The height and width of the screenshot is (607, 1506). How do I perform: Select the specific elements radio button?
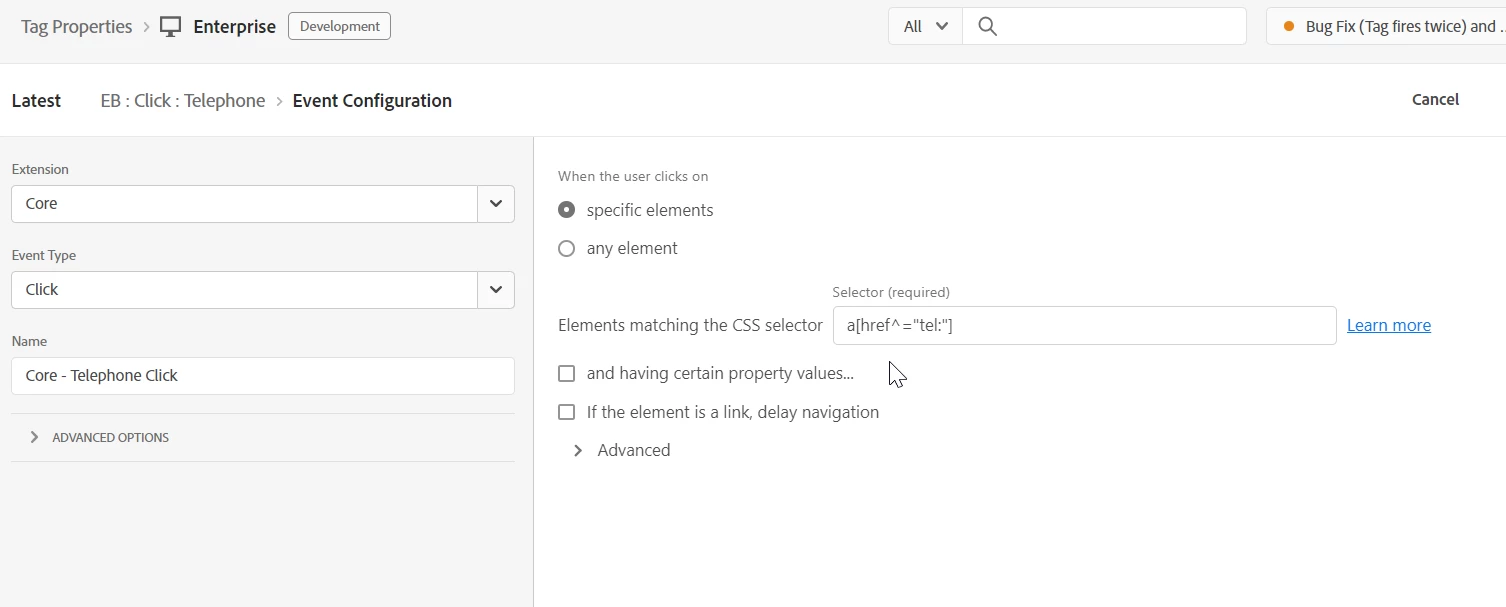(567, 210)
